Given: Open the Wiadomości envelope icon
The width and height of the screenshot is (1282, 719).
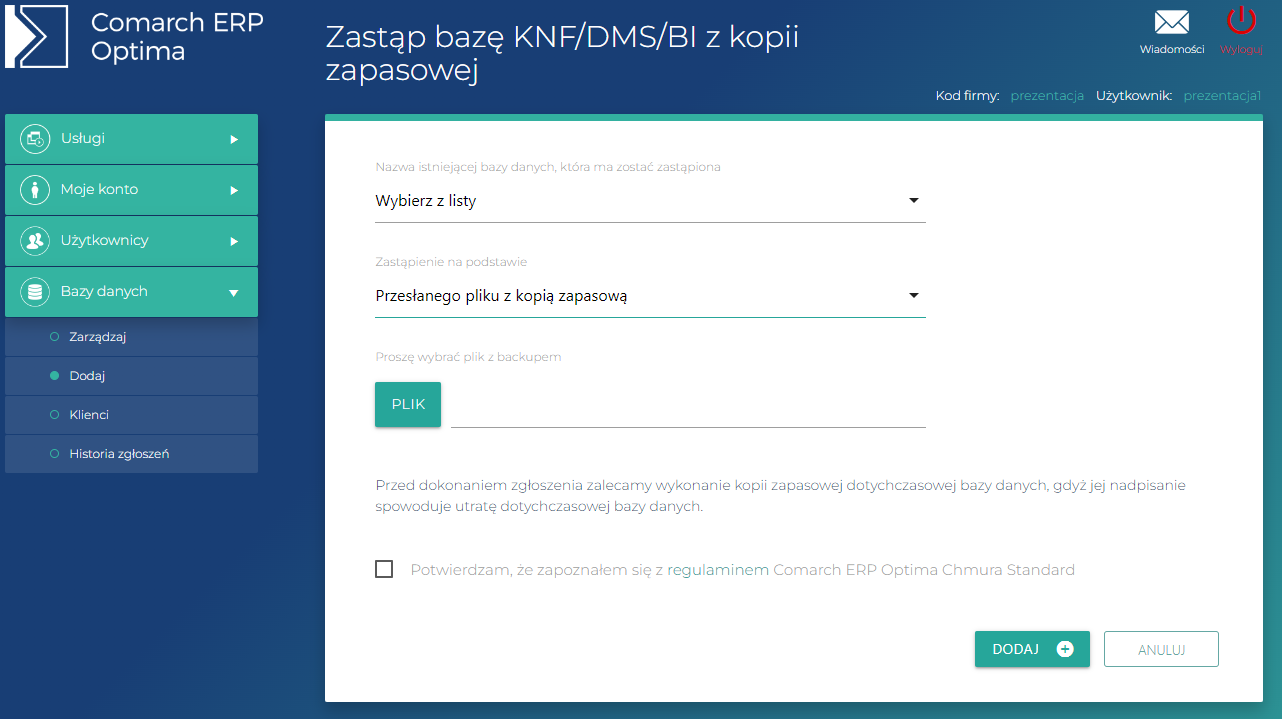Looking at the screenshot, I should pos(1172,22).
